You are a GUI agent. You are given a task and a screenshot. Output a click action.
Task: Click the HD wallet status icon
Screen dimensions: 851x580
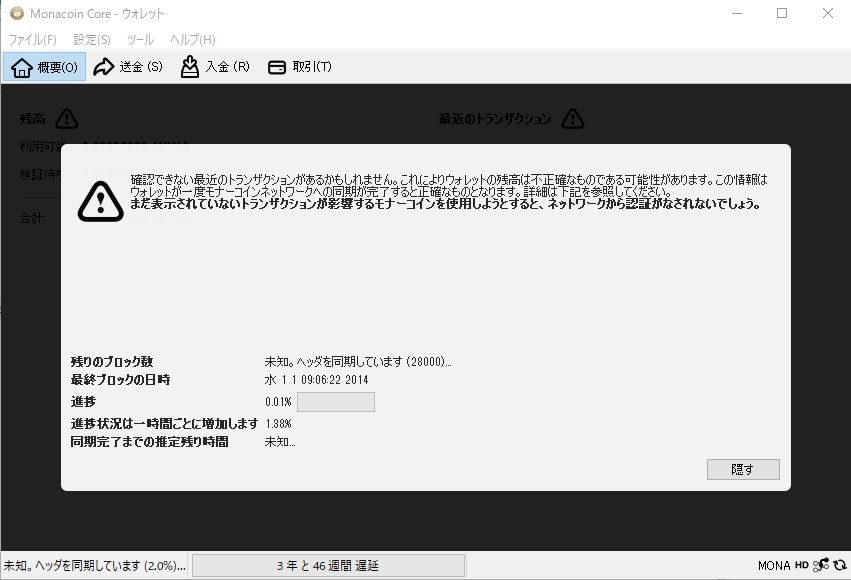pyautogui.click(x=802, y=566)
